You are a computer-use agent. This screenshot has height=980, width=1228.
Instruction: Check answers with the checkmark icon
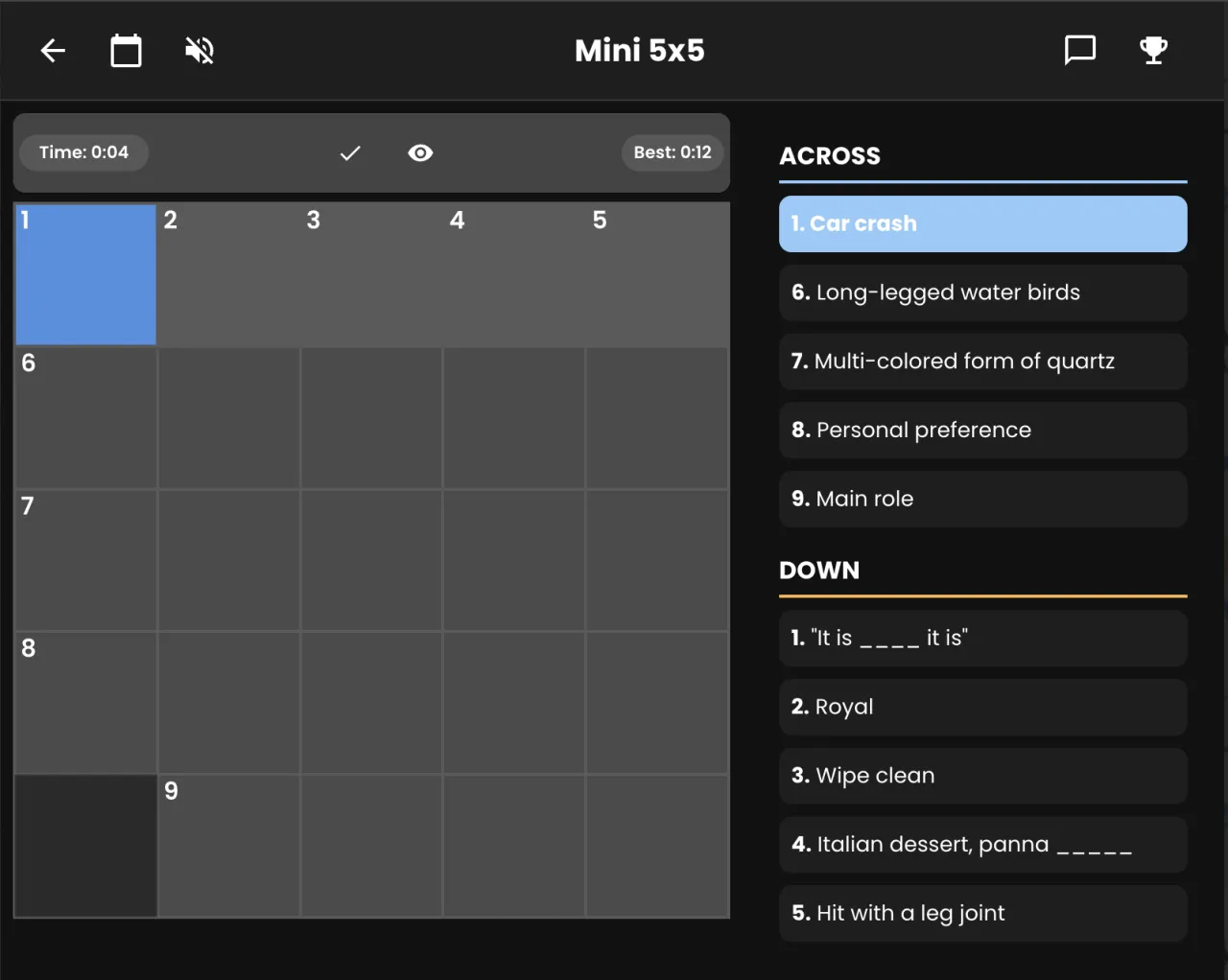(350, 153)
